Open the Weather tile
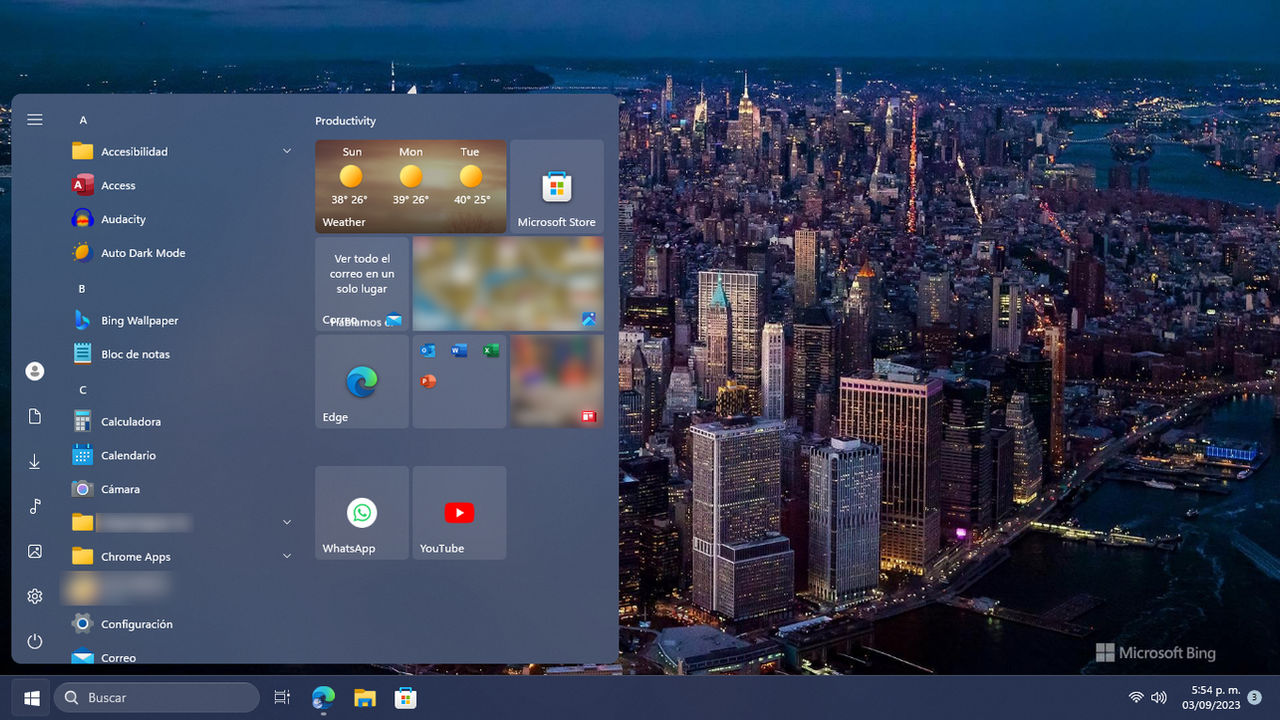 click(411, 186)
